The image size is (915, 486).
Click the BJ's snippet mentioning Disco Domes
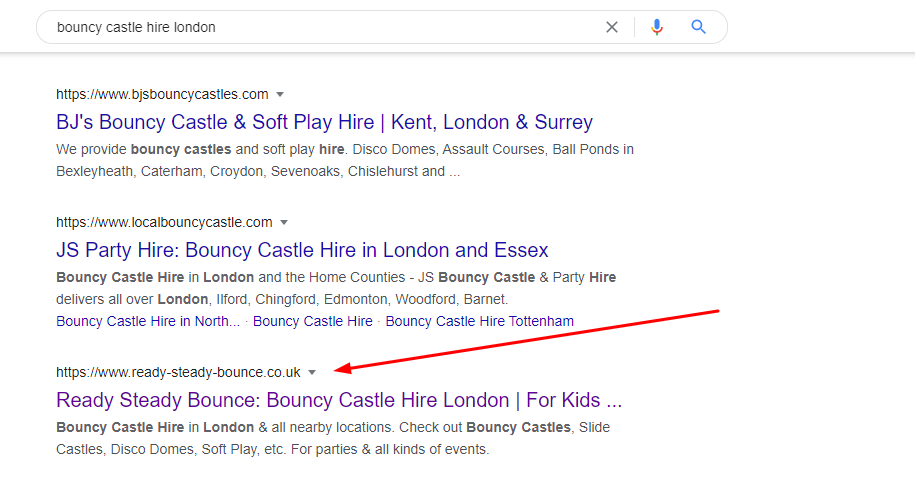(x=345, y=160)
